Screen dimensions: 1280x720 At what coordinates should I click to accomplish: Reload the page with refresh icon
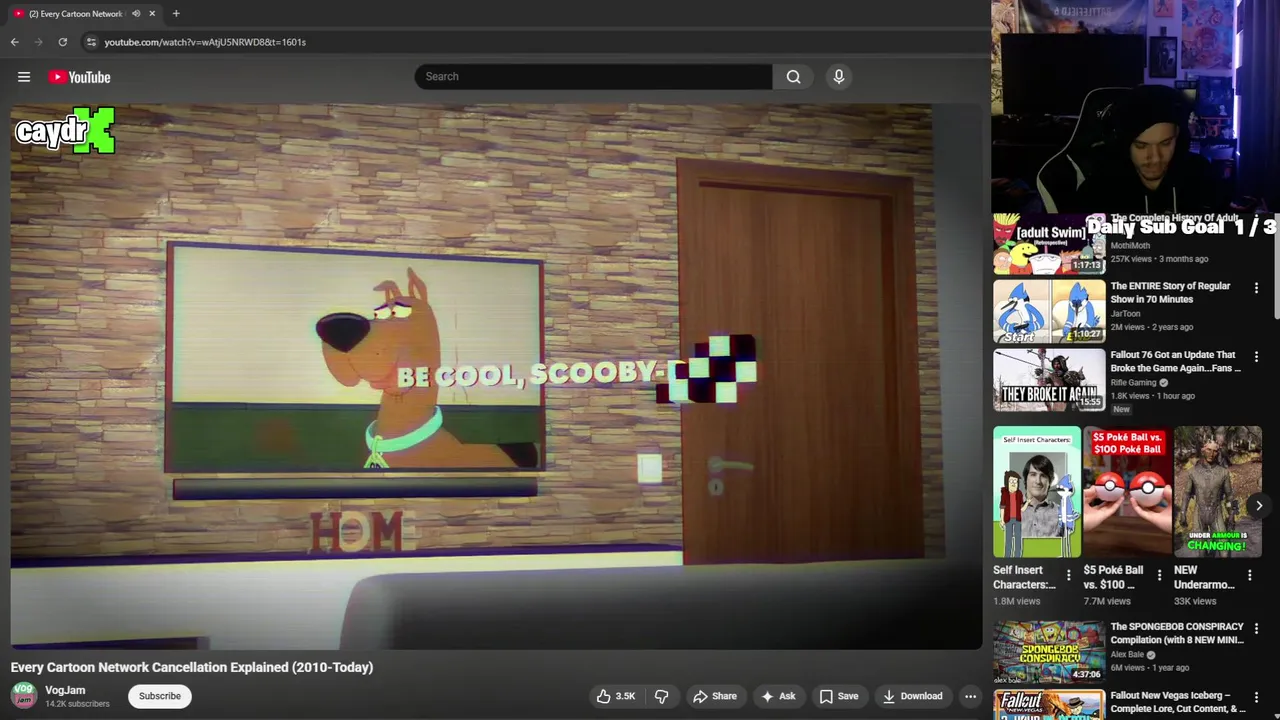pyautogui.click(x=63, y=42)
